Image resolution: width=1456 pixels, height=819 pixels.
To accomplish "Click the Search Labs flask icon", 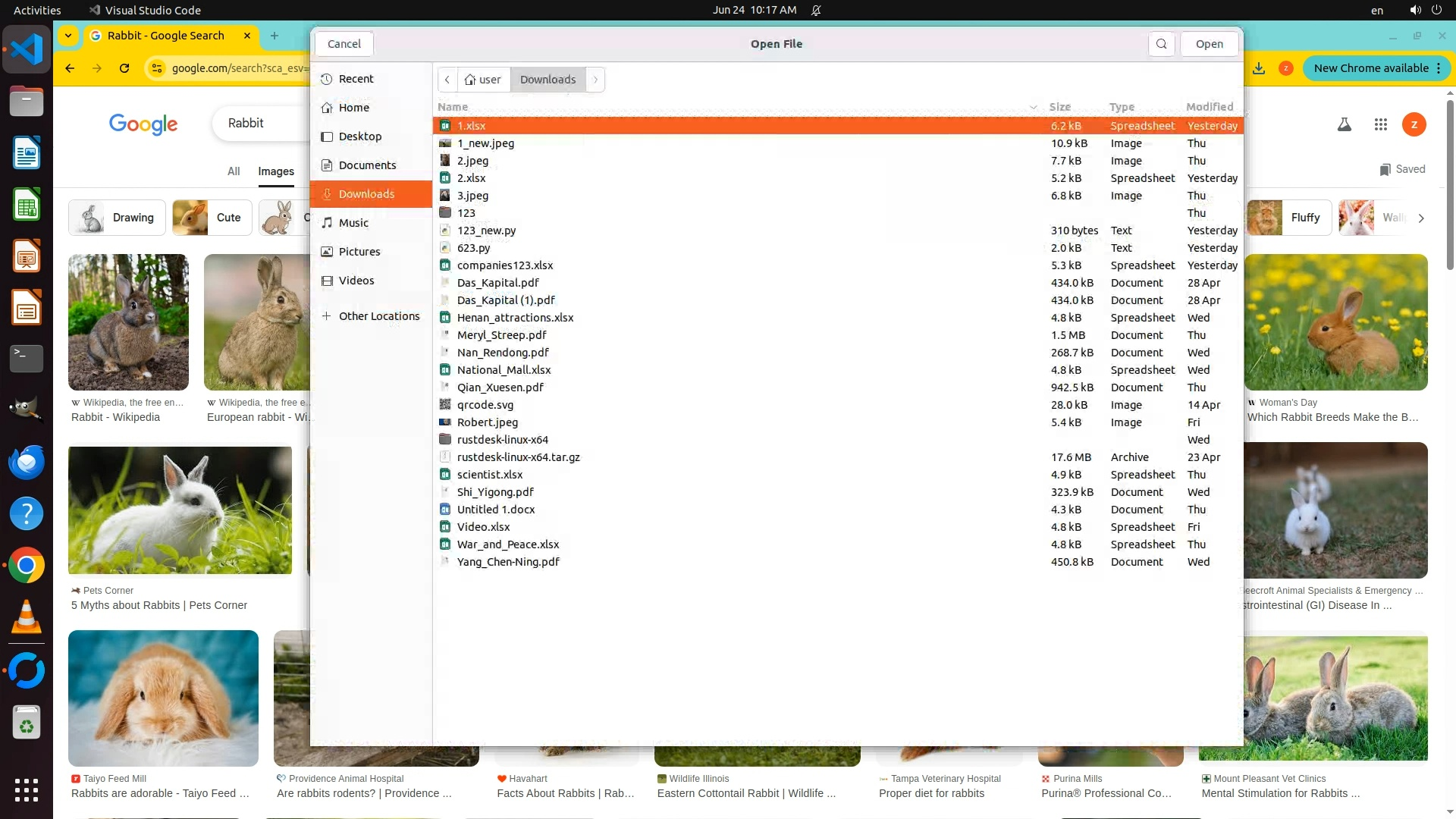I will [x=1345, y=124].
